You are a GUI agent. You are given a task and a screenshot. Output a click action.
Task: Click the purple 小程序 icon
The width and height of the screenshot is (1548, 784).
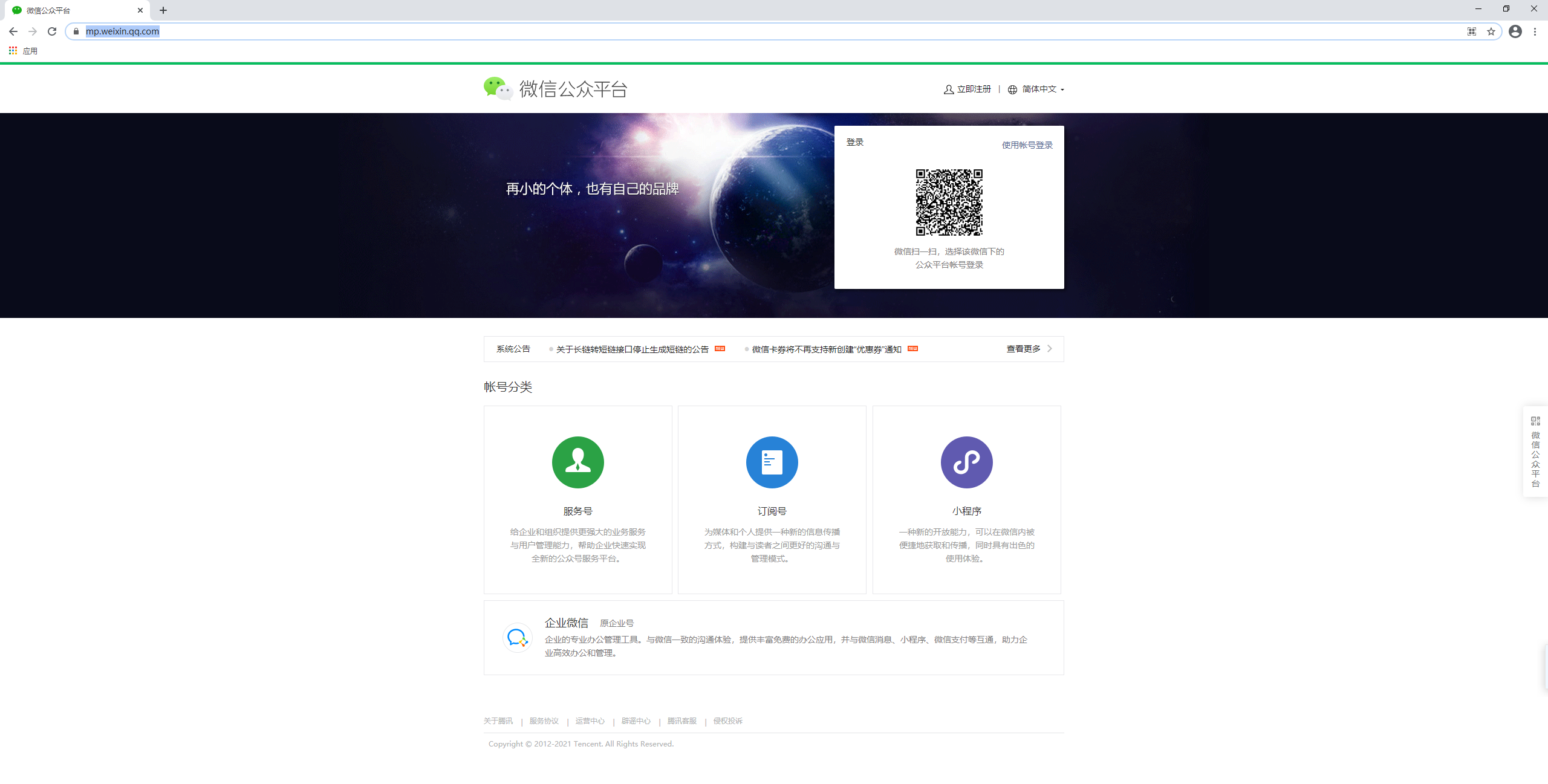click(x=966, y=462)
